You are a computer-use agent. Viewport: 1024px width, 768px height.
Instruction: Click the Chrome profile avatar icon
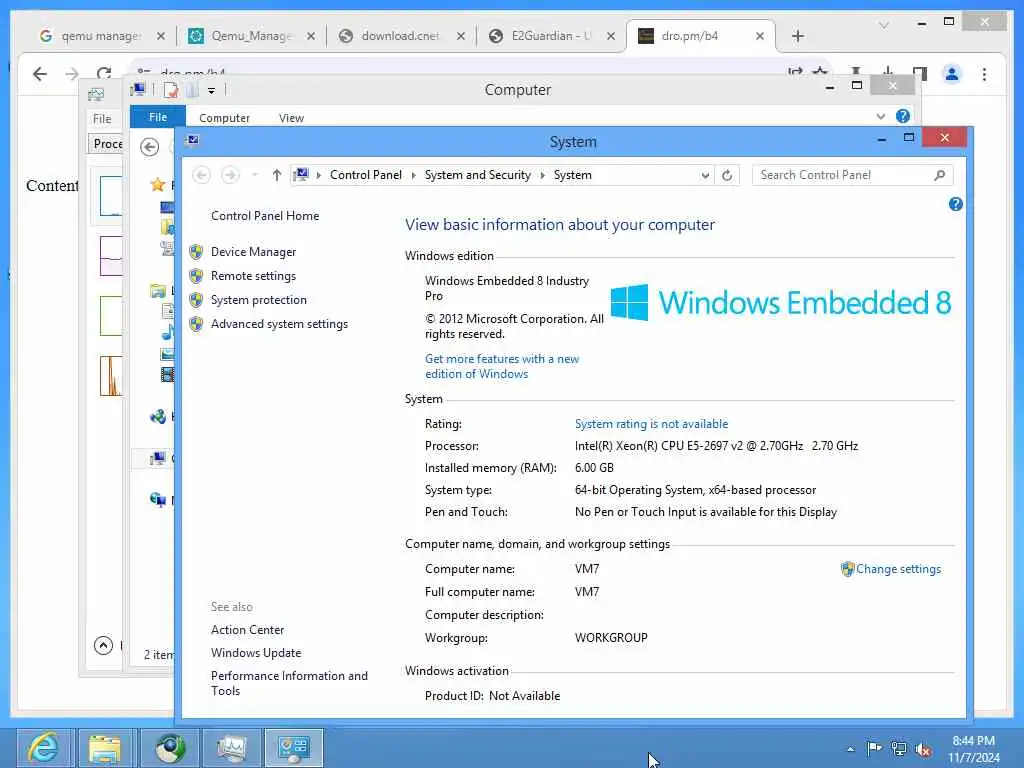coord(952,74)
